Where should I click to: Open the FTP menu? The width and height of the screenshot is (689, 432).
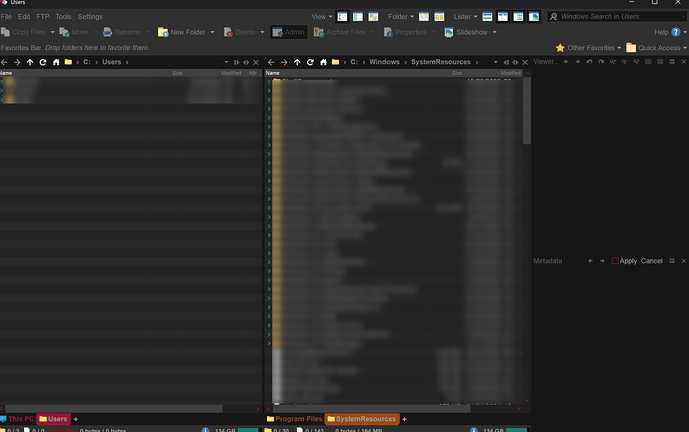tap(43, 17)
